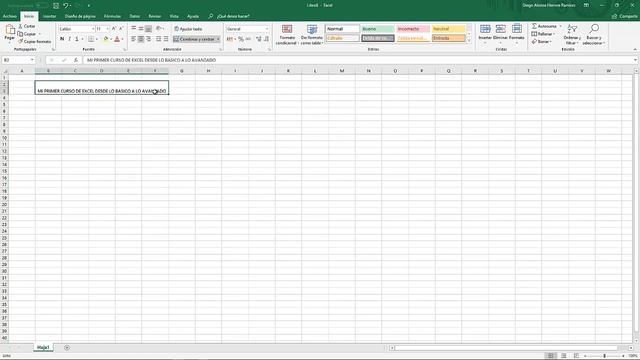The width and height of the screenshot is (640, 360).
Task: Toggle underline S formatting
Action: coord(77,39)
